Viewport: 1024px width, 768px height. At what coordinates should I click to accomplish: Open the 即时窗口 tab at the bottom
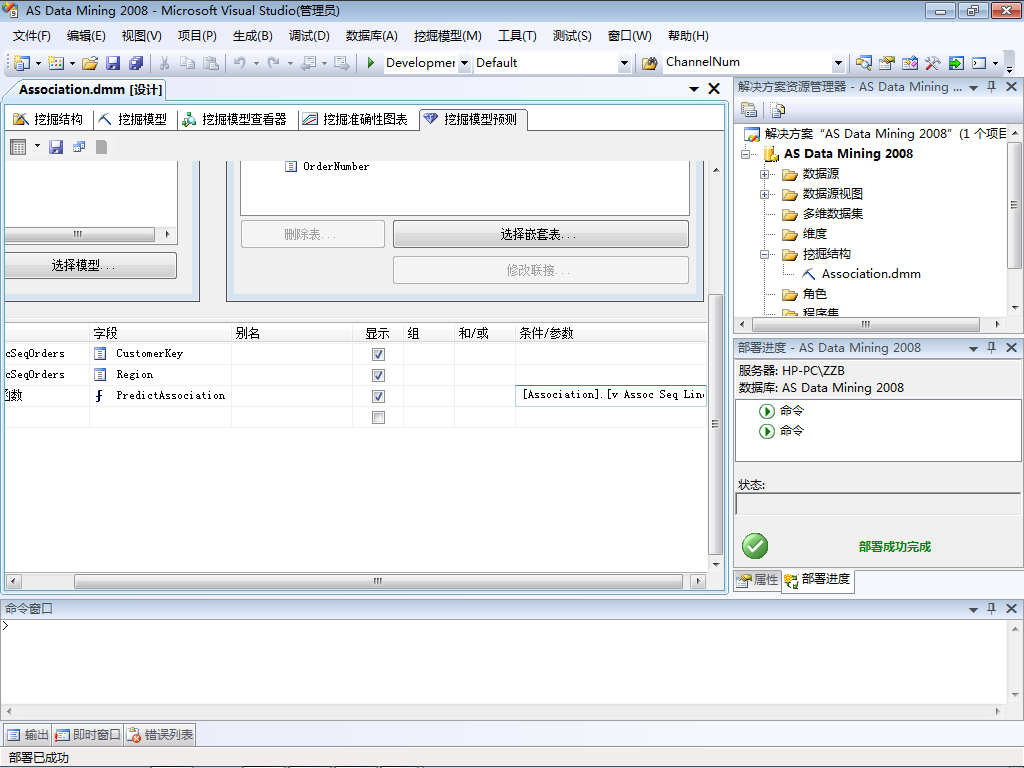point(88,735)
